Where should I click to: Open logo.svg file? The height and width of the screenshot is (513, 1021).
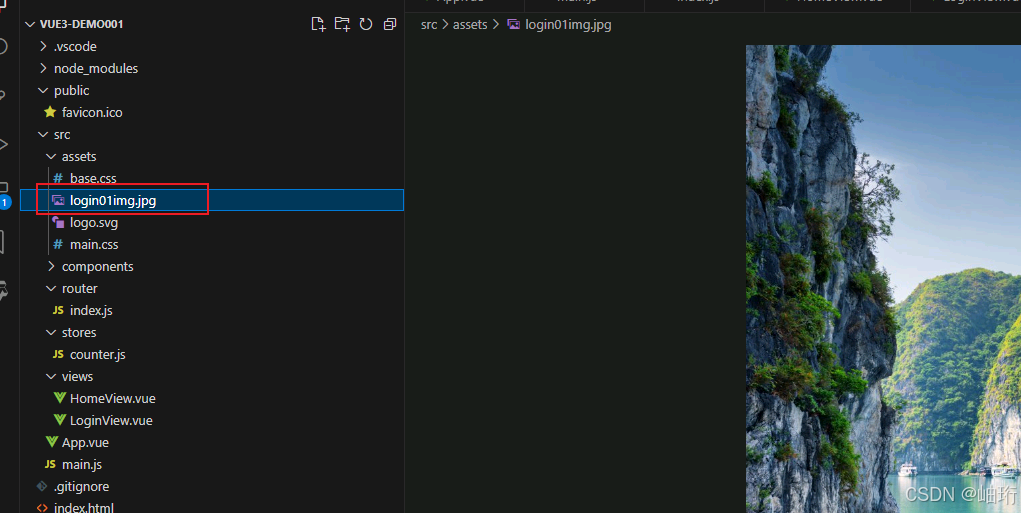coord(94,223)
